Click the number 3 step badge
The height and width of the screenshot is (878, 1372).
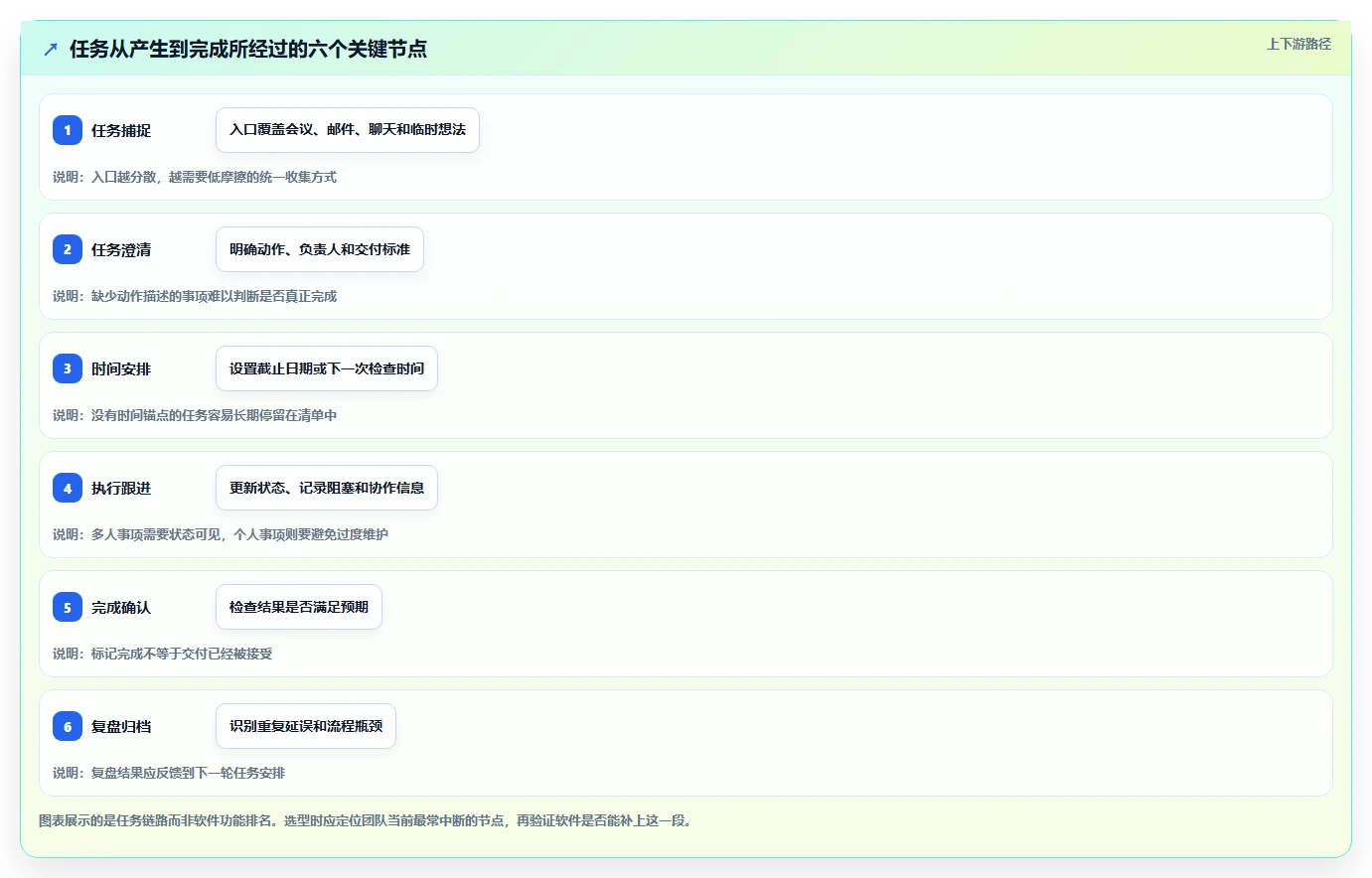coord(68,368)
